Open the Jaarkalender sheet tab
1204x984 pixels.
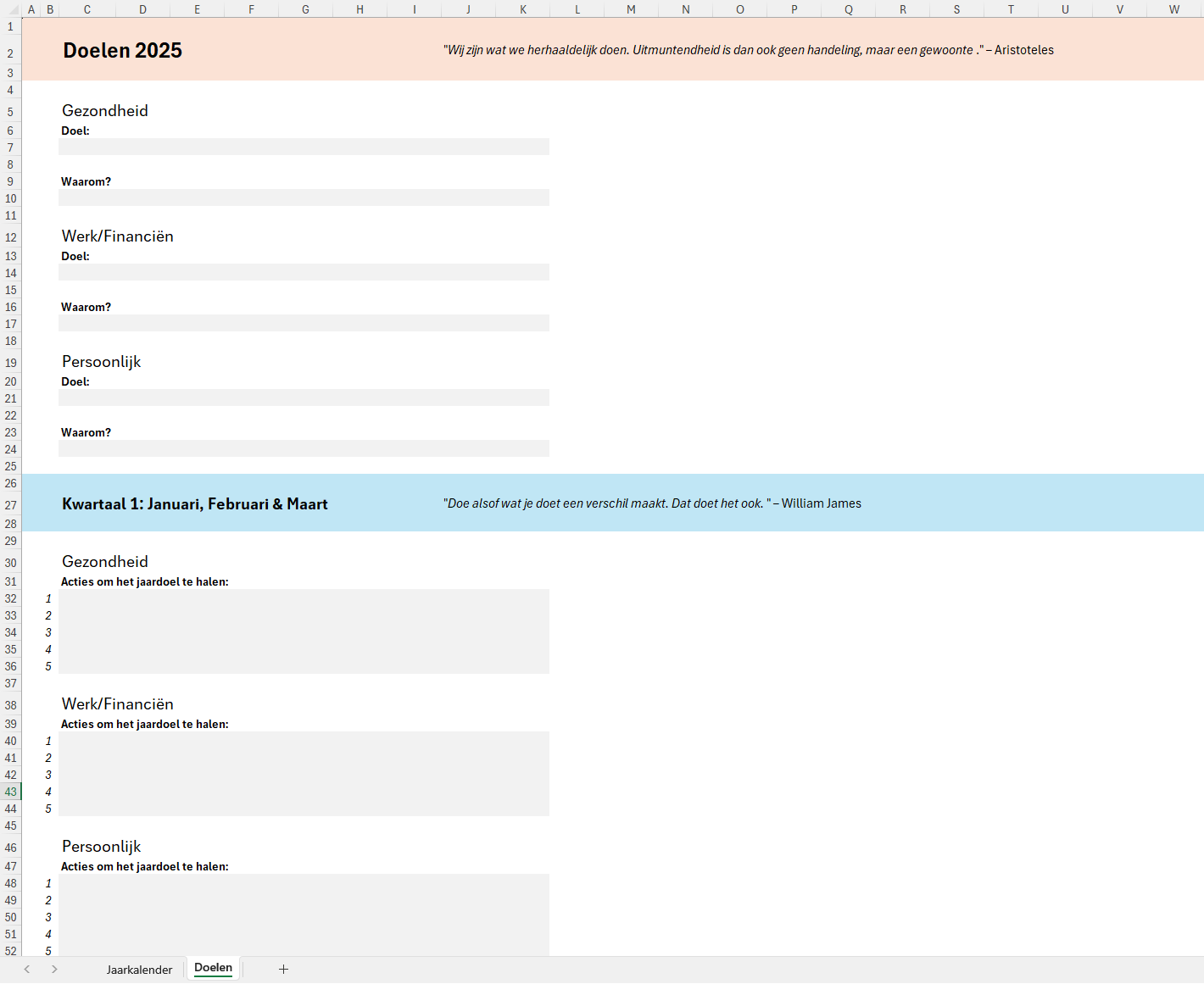click(x=139, y=970)
